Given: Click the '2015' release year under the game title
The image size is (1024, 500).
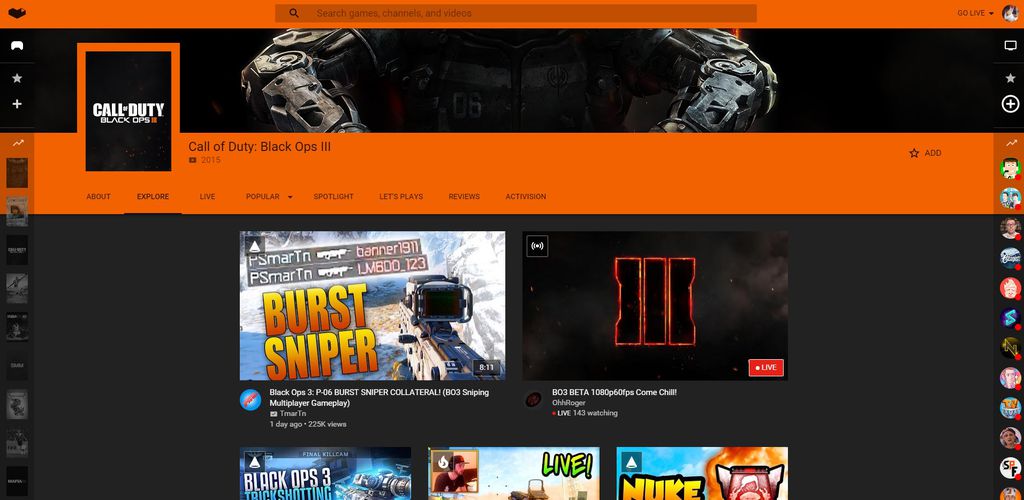Looking at the screenshot, I should pyautogui.click(x=211, y=160).
